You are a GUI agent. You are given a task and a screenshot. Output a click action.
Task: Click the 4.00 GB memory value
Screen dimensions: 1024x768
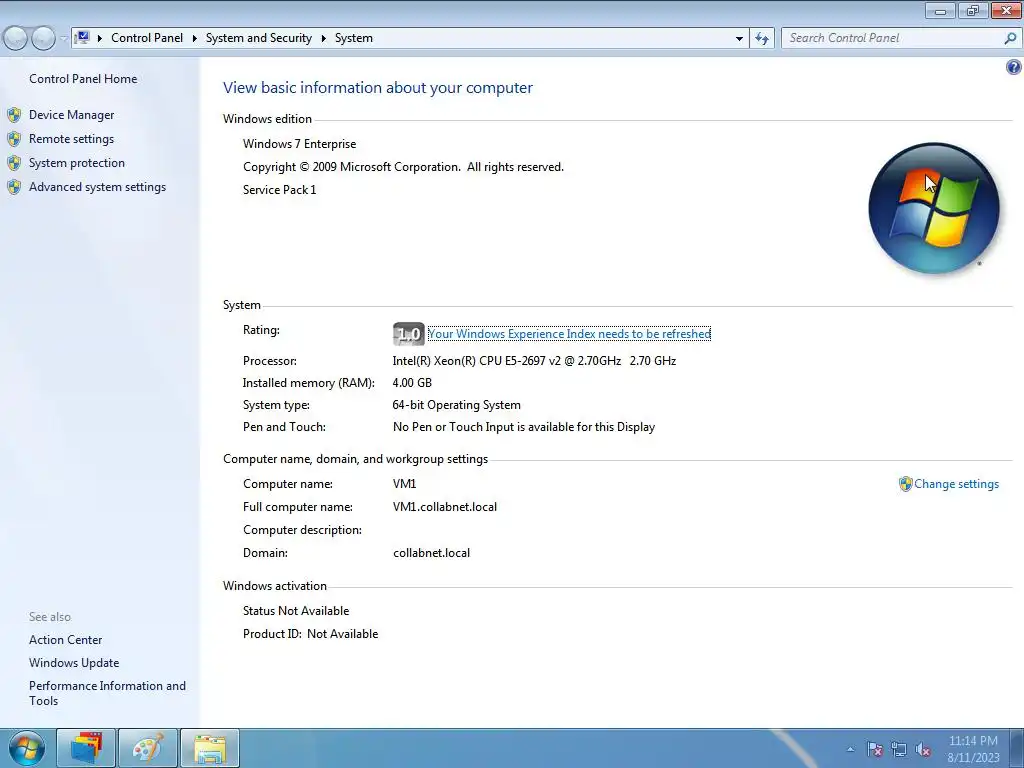[412, 383]
